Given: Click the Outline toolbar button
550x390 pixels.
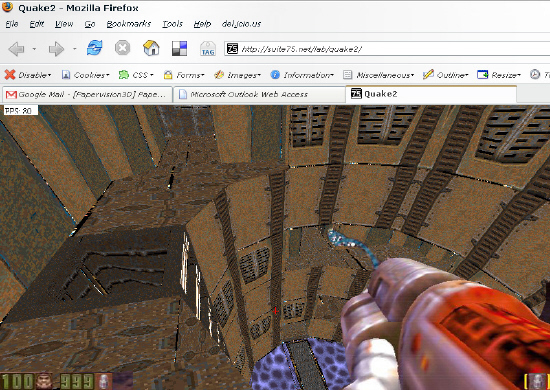Looking at the screenshot, I should (445, 75).
